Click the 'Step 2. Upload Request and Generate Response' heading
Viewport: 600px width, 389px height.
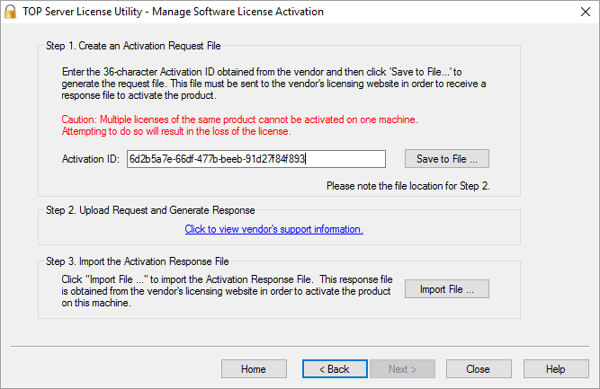coord(150,210)
